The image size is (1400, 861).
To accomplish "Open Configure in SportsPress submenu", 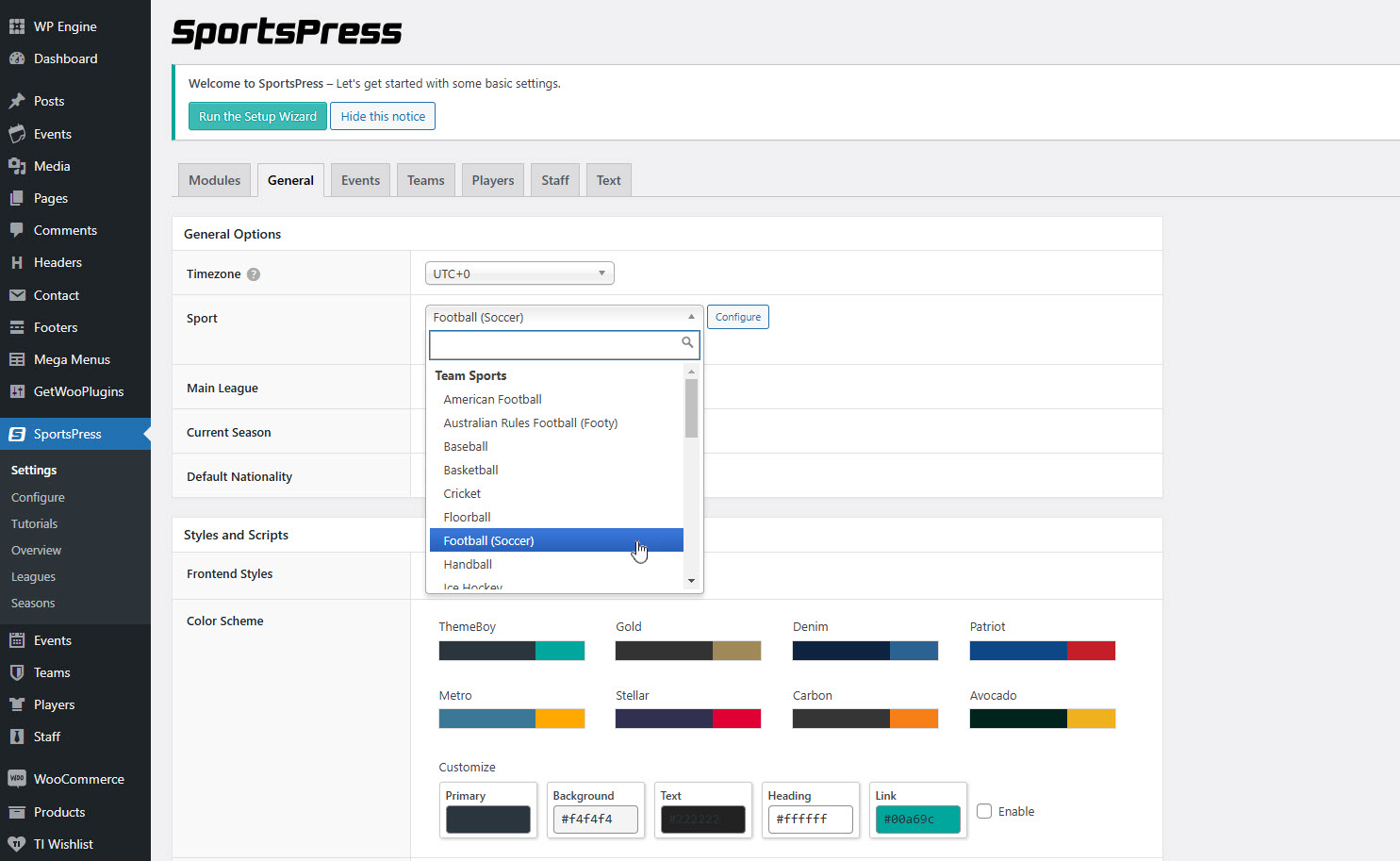I will click(38, 497).
